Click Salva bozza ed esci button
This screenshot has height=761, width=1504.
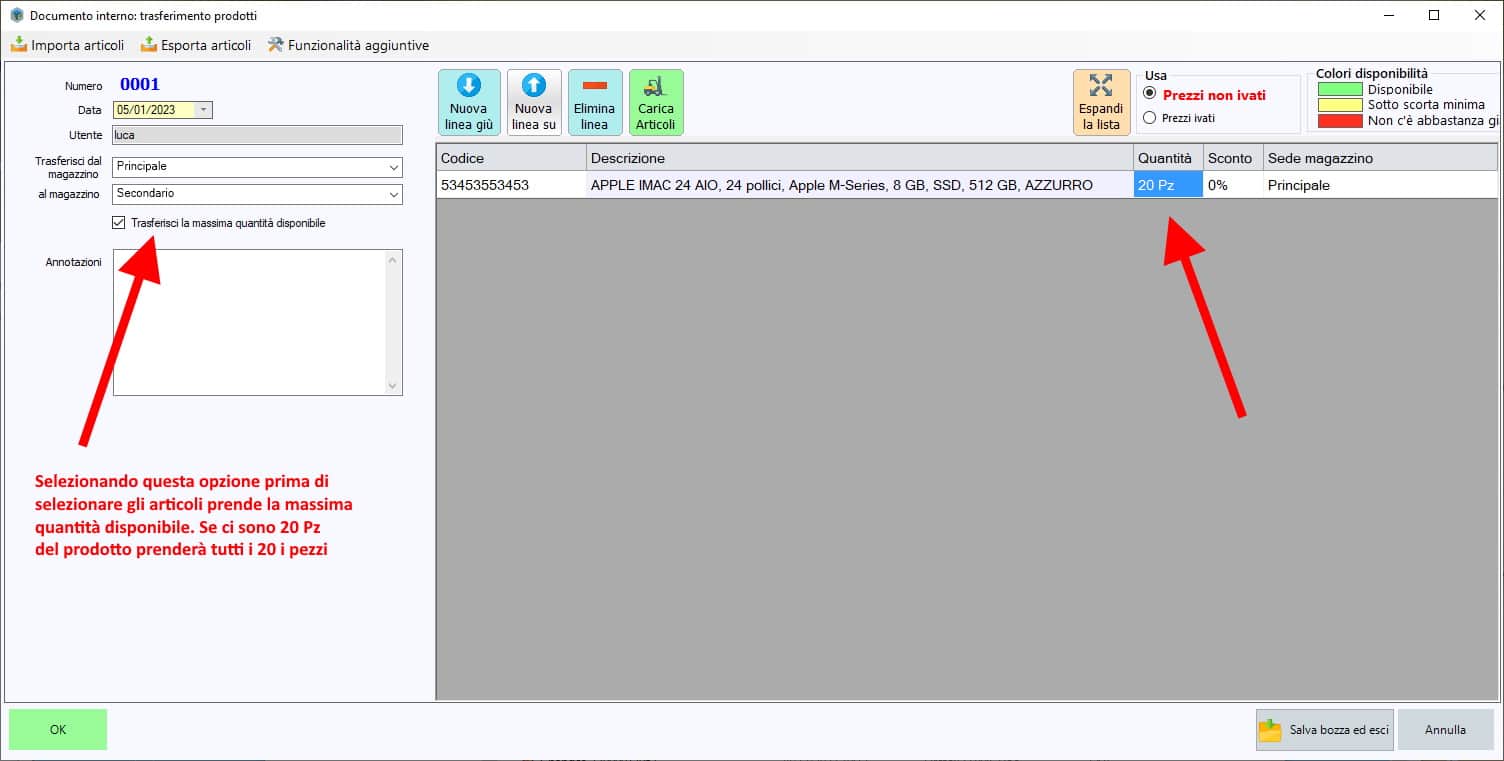(x=1325, y=730)
